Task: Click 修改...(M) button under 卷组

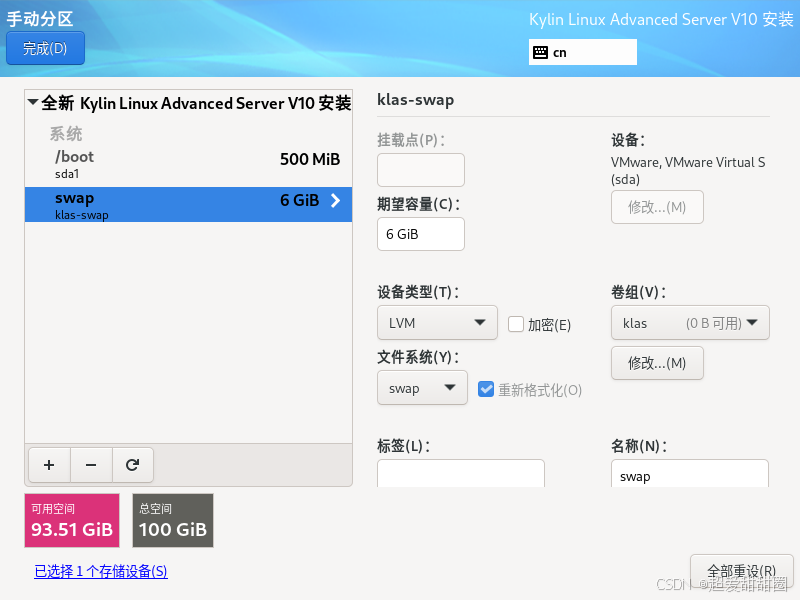Action: click(657, 363)
